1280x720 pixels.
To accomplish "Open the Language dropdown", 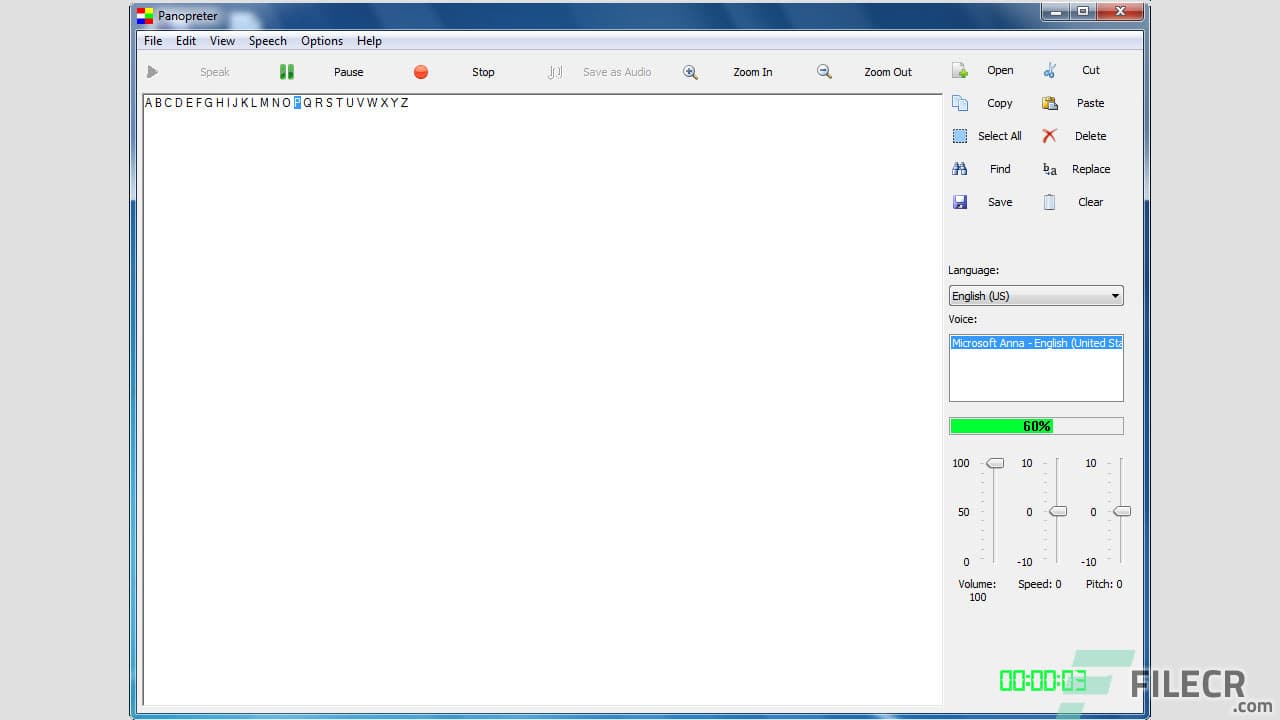I will click(1115, 295).
